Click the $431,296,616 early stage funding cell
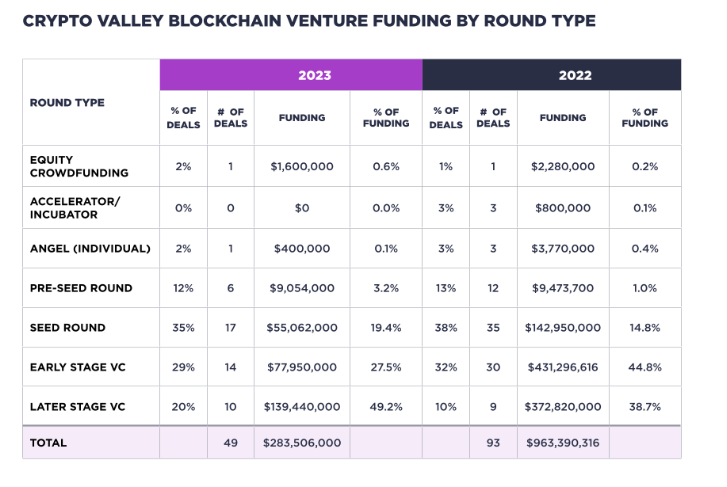Image resolution: width=727 pixels, height=487 pixels. (562, 367)
